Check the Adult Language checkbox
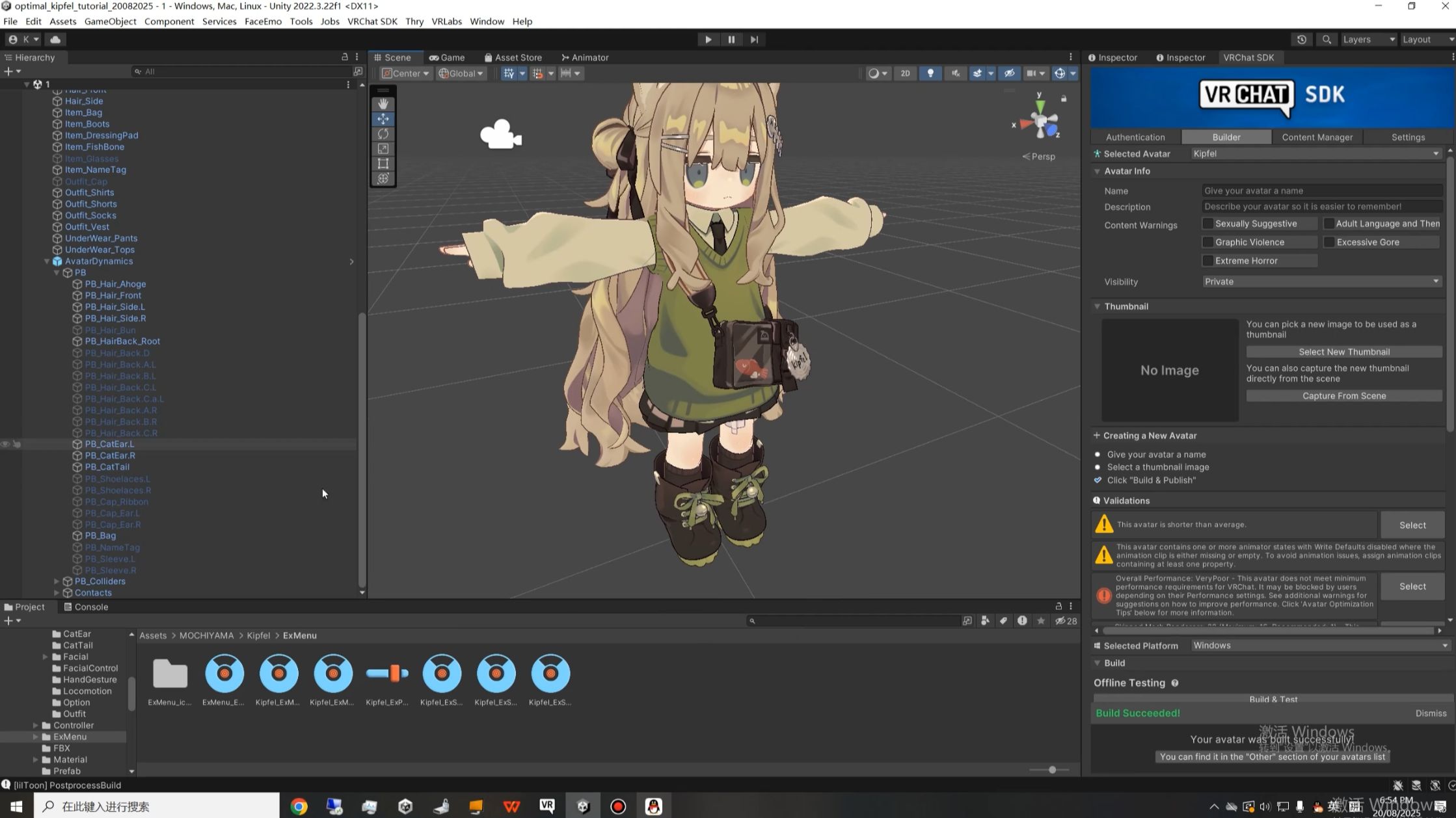Viewport: 1456px width, 818px height. coord(1329,224)
